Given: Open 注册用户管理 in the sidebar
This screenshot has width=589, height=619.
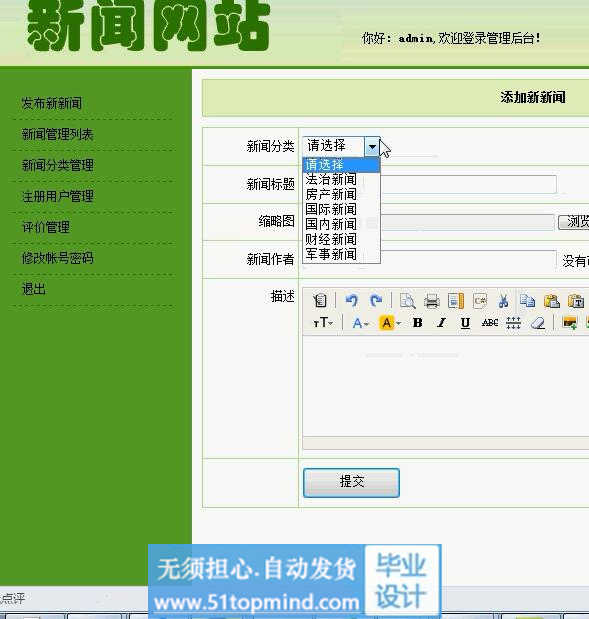Looking at the screenshot, I should (x=58, y=196).
